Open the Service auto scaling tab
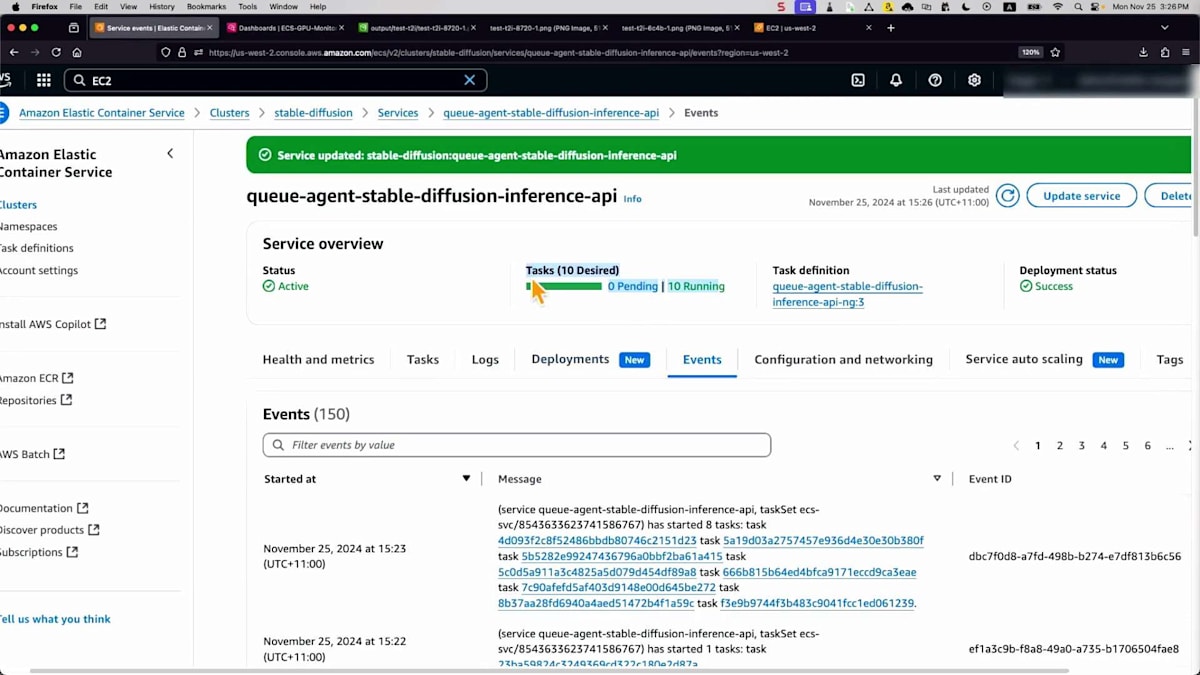The width and height of the screenshot is (1200, 675). pos(1044,359)
